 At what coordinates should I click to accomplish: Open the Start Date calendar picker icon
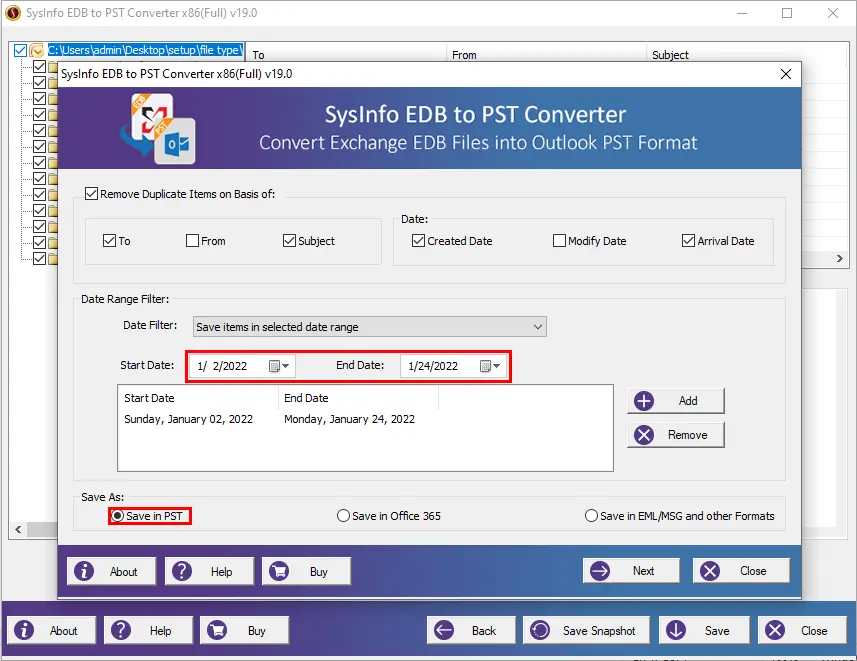point(274,366)
